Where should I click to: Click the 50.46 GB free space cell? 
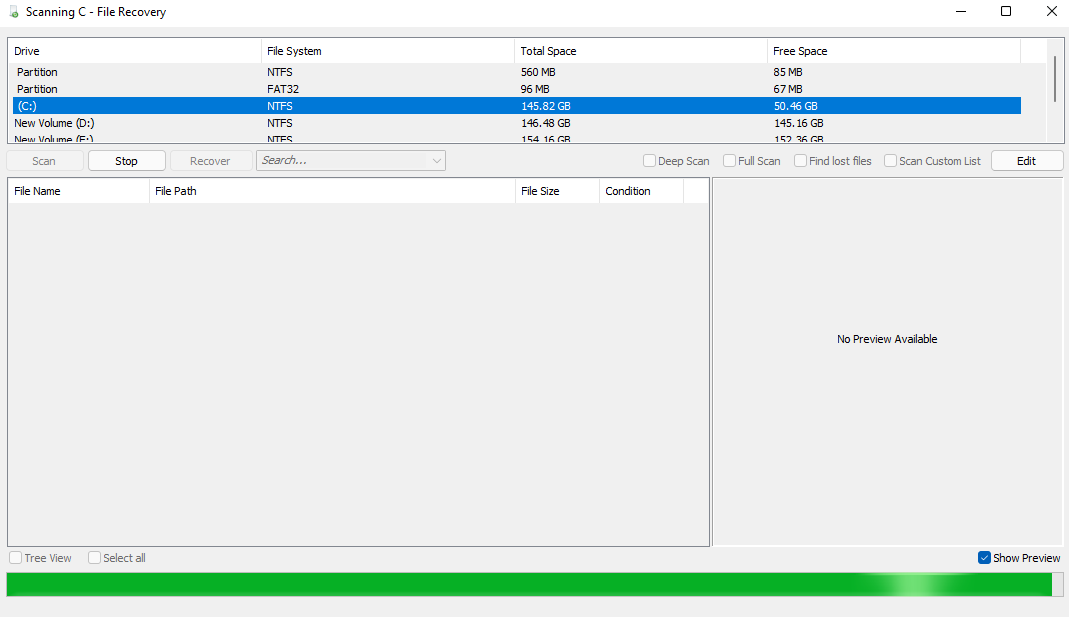pos(796,106)
